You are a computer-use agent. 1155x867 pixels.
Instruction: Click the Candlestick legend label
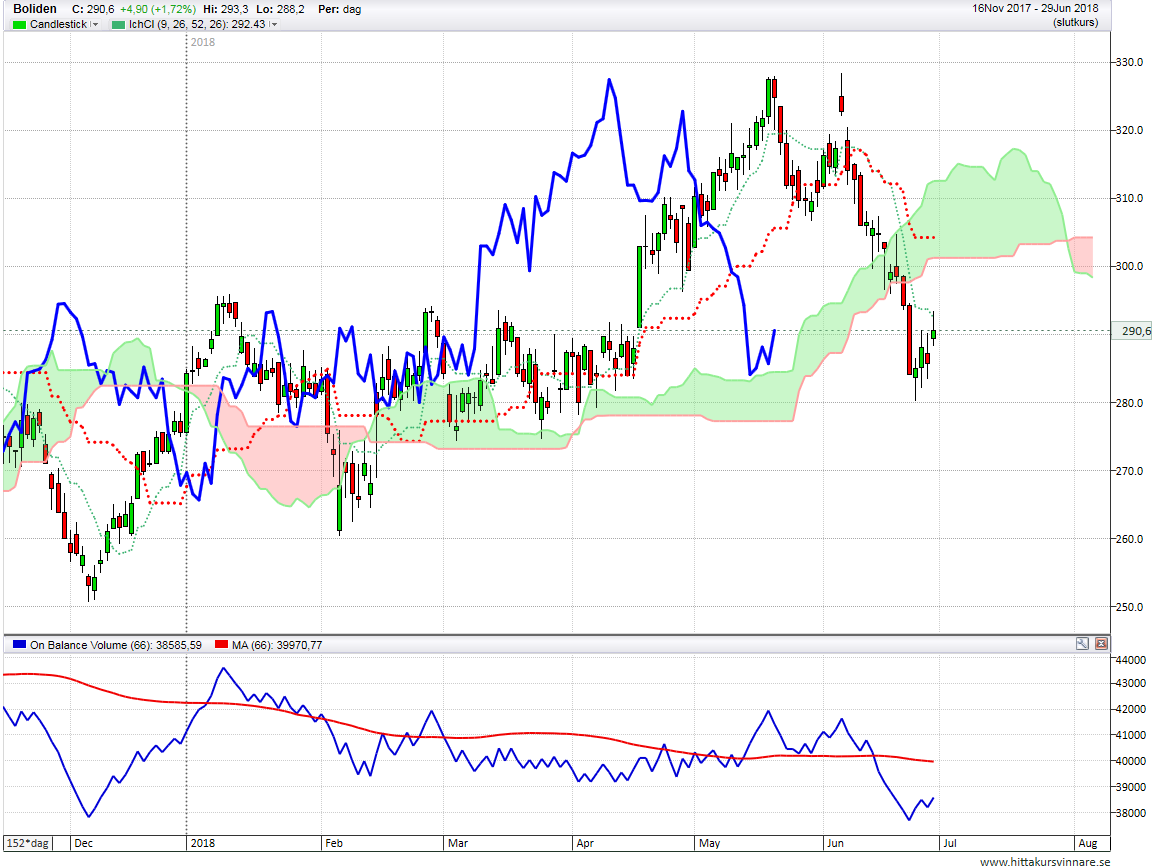tap(58, 24)
